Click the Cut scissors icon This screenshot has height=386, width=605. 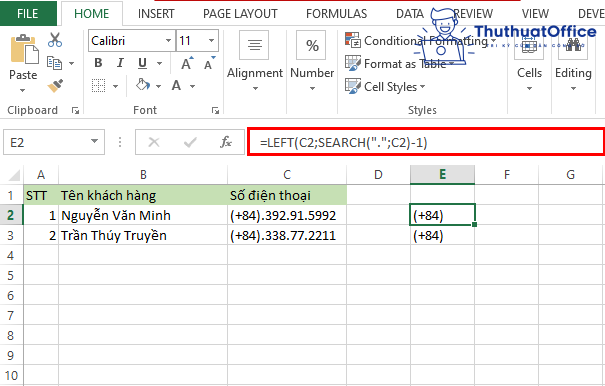55,40
